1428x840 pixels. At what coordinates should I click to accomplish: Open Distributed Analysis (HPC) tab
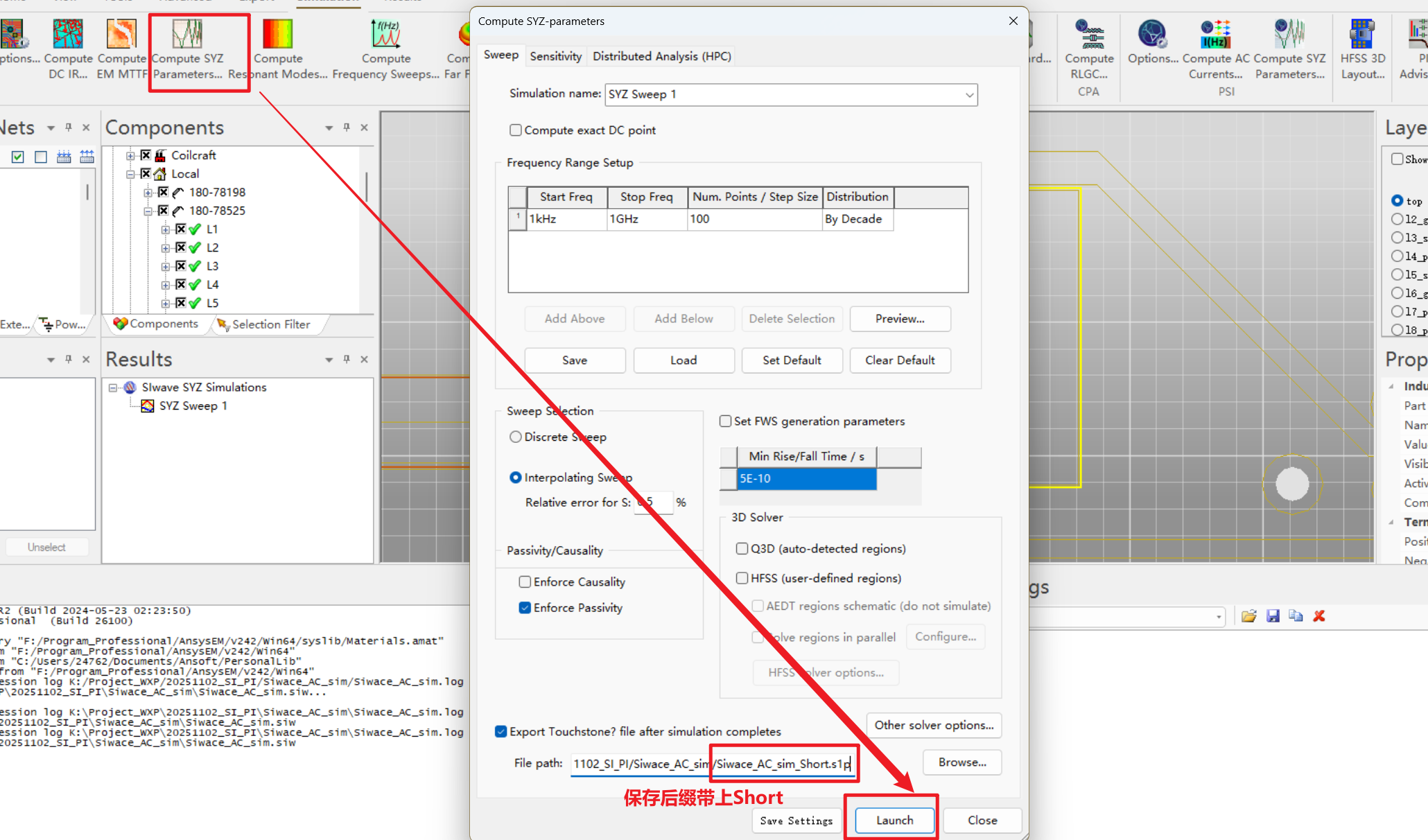coord(661,56)
